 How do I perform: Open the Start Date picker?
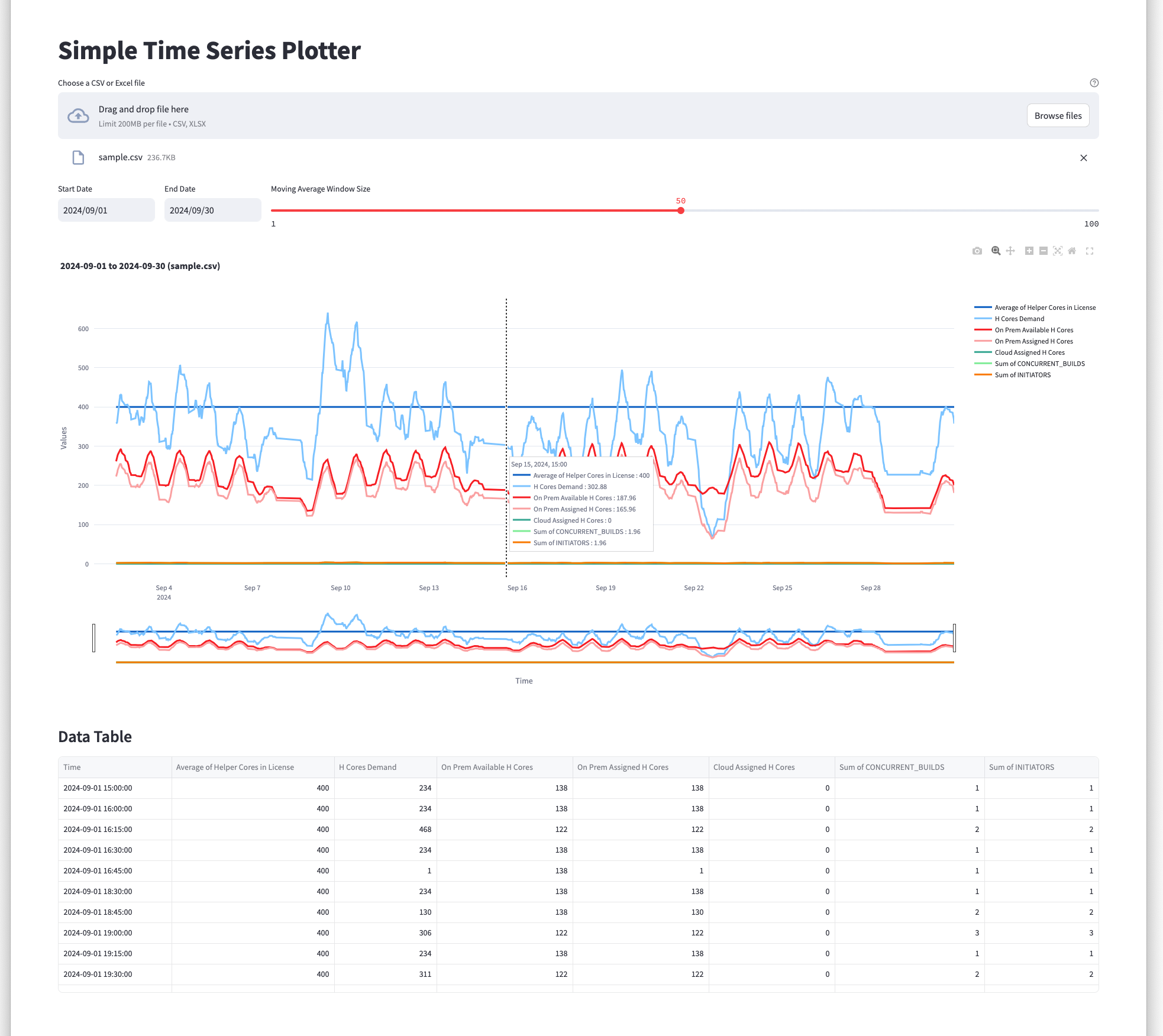tap(106, 211)
